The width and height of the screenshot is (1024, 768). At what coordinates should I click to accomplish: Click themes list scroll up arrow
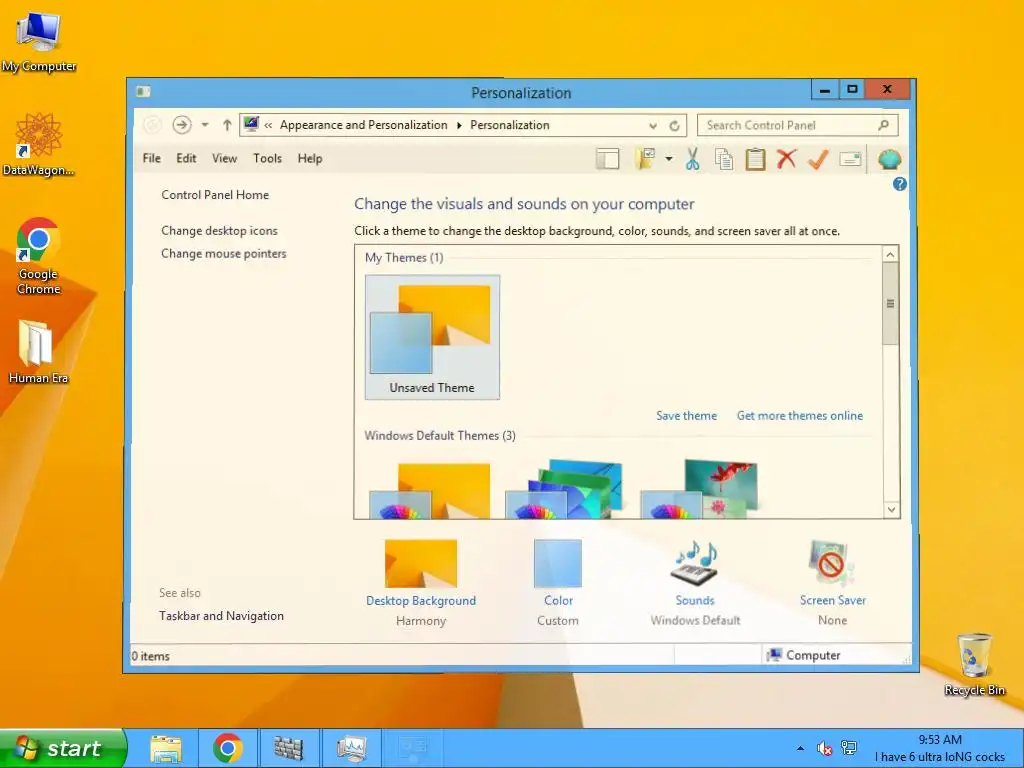pos(890,255)
